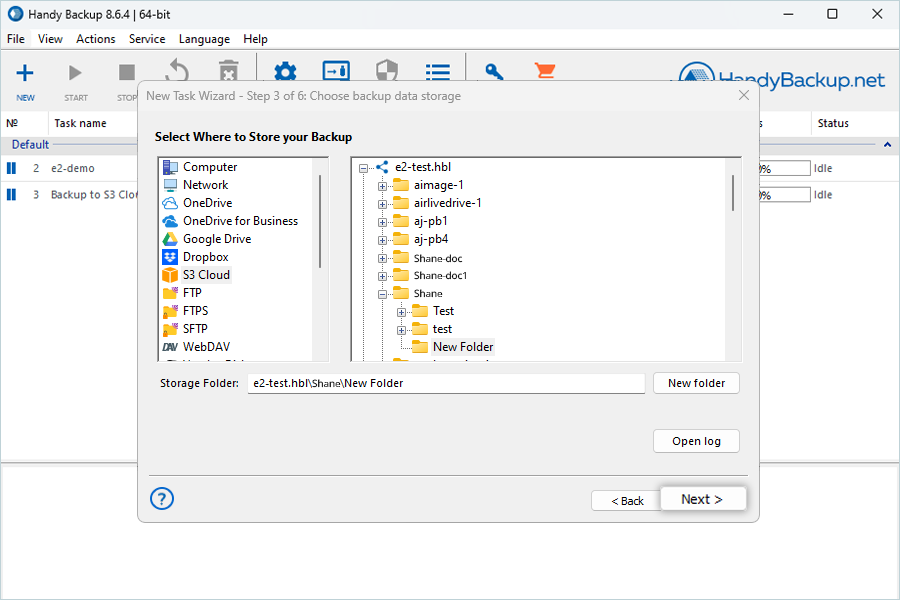The image size is (900, 600).
Task: Select the Shane-doc1 folder in the tree
Action: coord(440,276)
